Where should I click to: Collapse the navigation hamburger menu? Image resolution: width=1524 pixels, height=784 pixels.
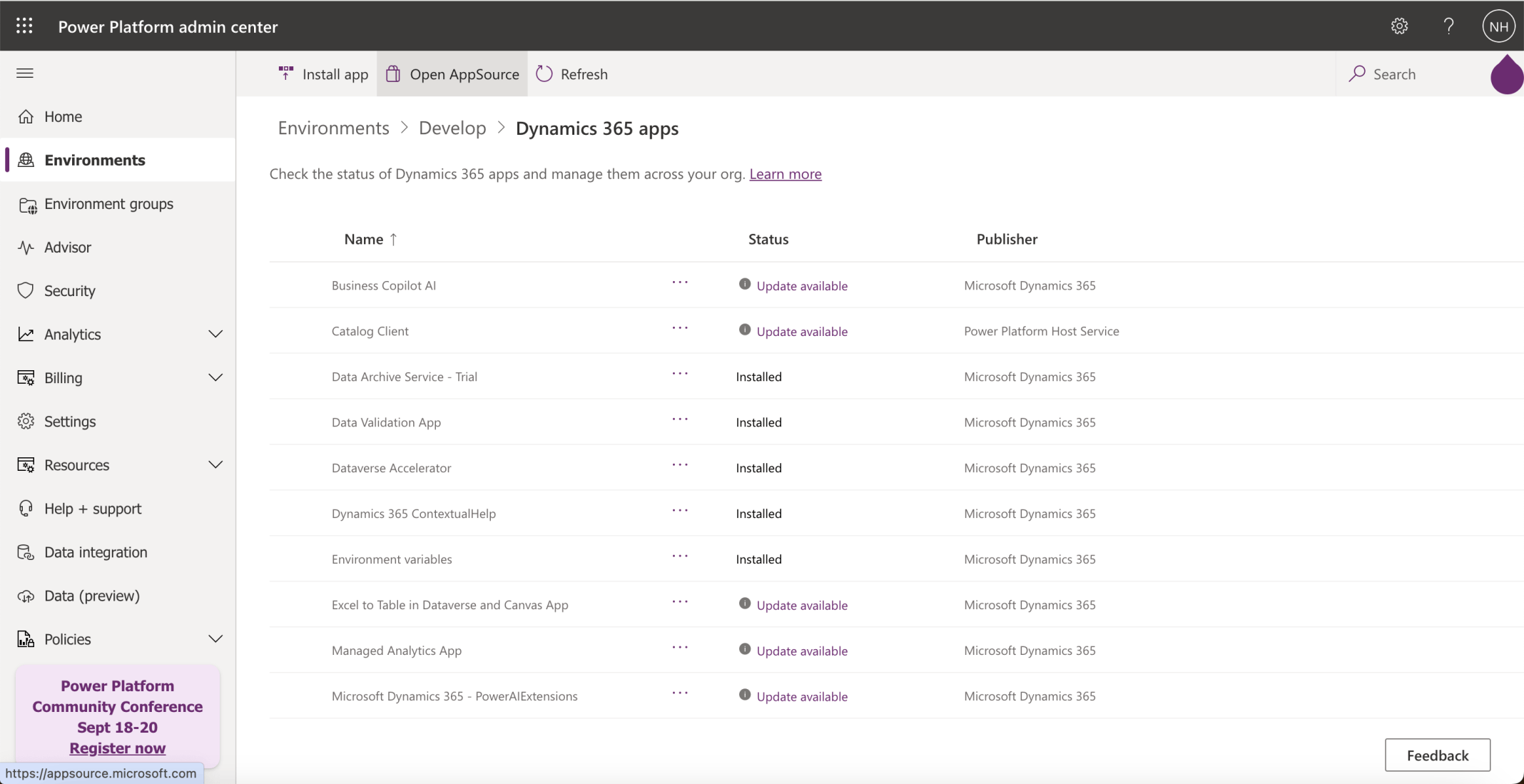coord(25,73)
